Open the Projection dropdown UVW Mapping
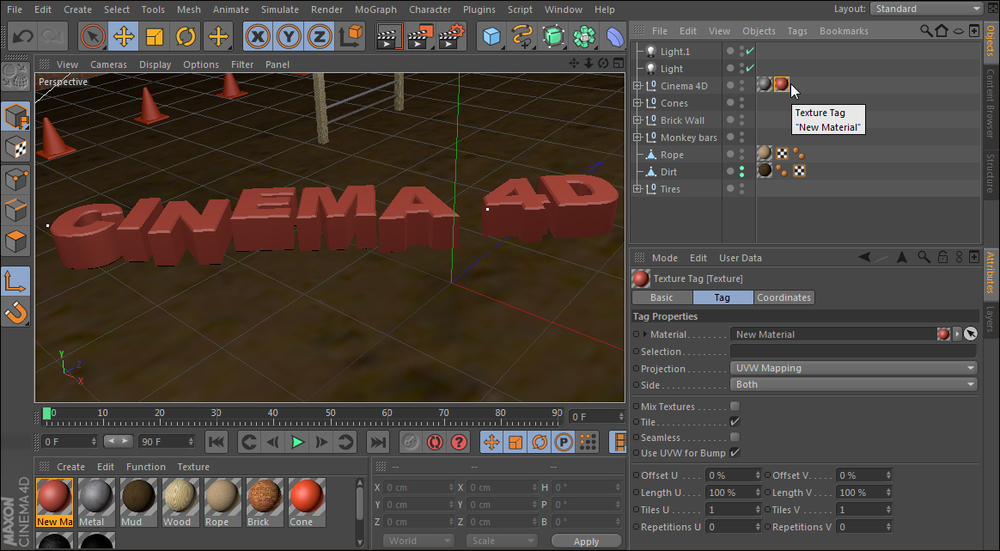 853,368
